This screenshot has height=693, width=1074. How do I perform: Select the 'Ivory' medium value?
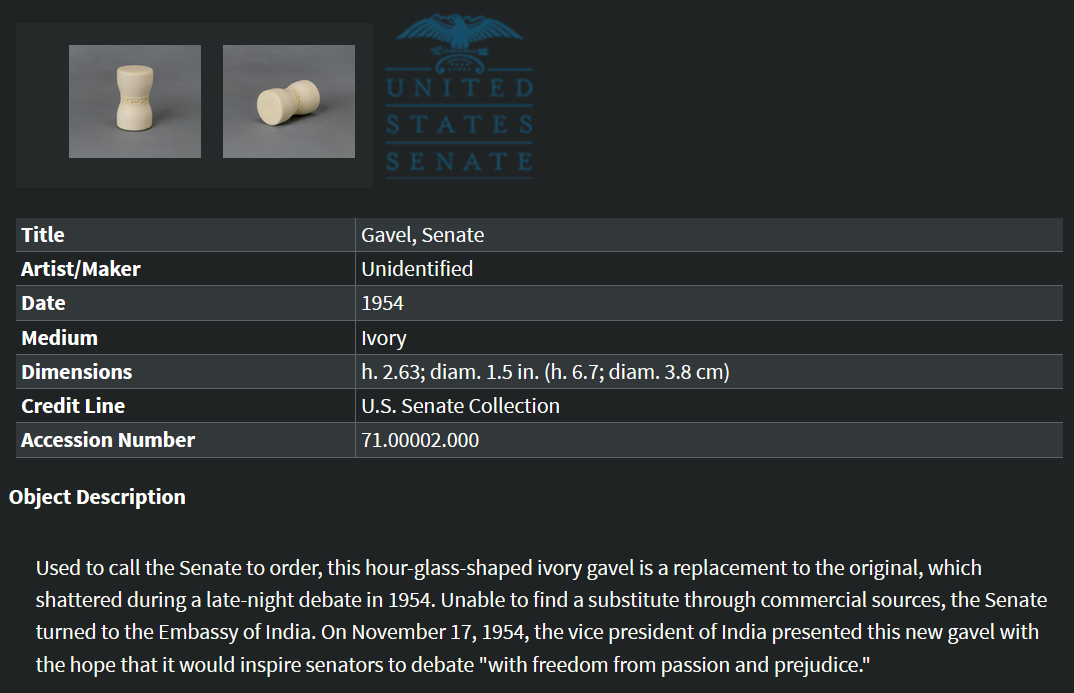tap(384, 338)
